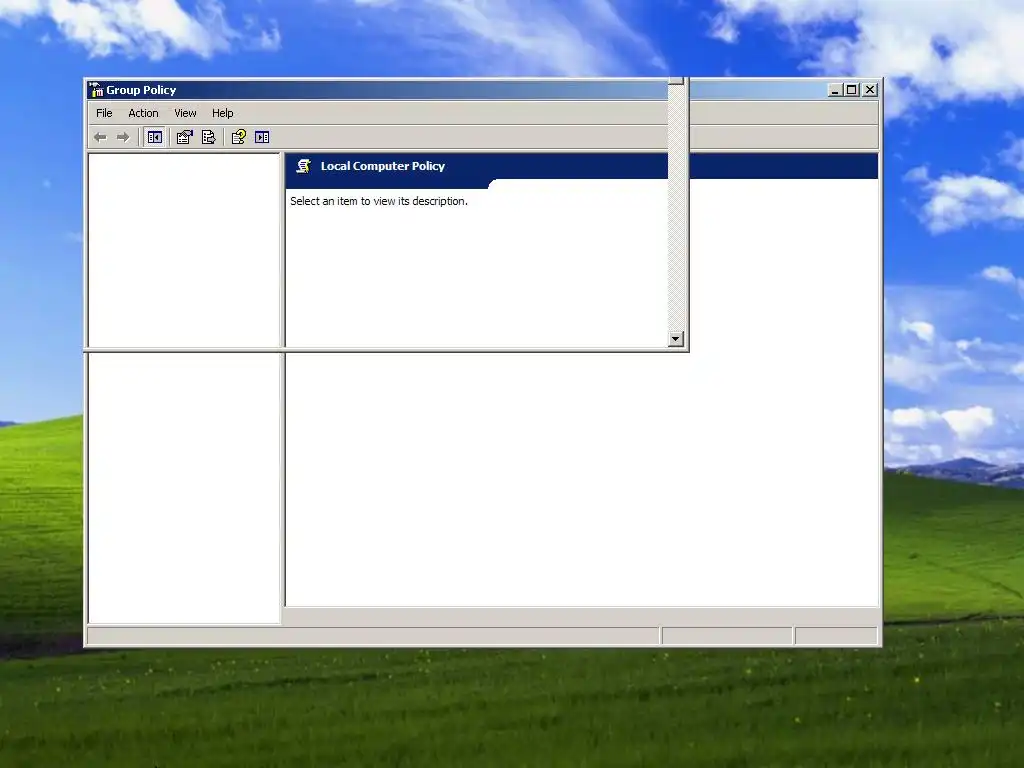Click the Back arrow toolbar icon

(x=100, y=137)
